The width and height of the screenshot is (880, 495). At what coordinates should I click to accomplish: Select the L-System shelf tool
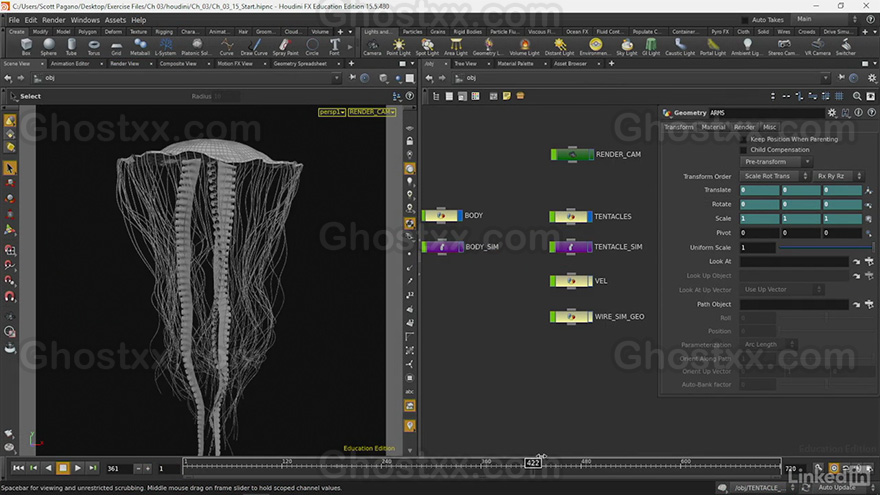tap(166, 47)
